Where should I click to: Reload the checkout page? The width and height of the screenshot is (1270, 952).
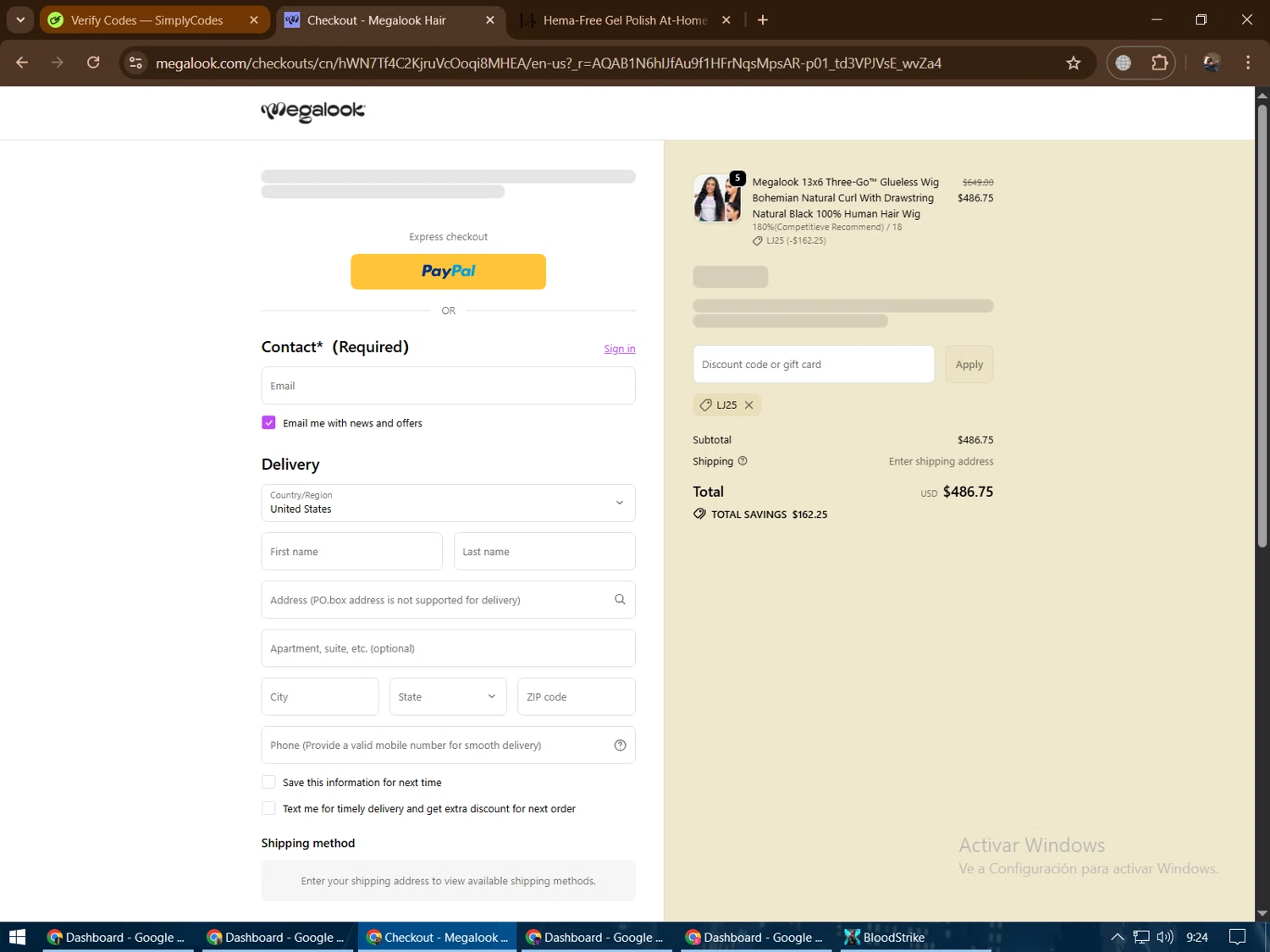pyautogui.click(x=93, y=63)
